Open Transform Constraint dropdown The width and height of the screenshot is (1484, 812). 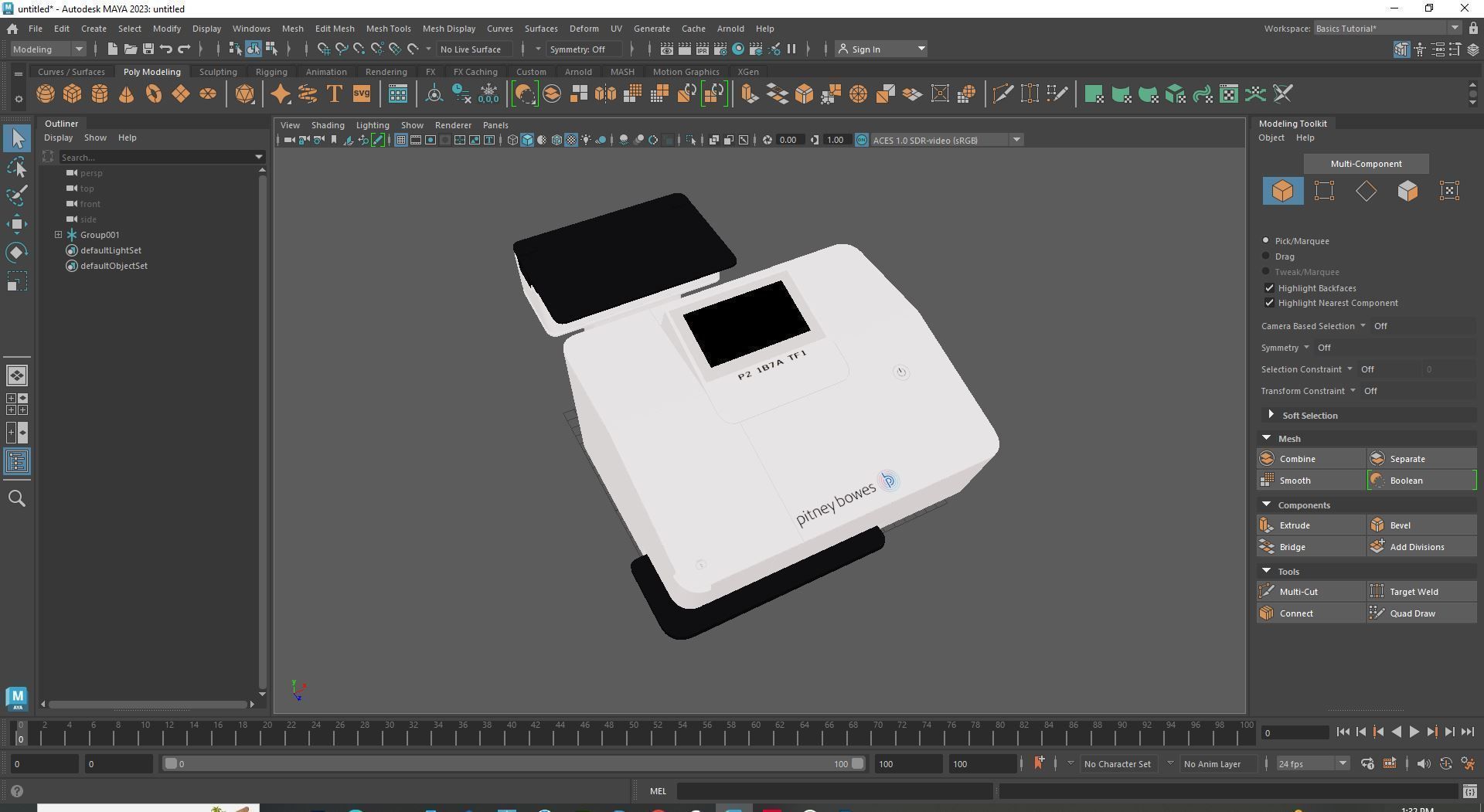point(1309,391)
